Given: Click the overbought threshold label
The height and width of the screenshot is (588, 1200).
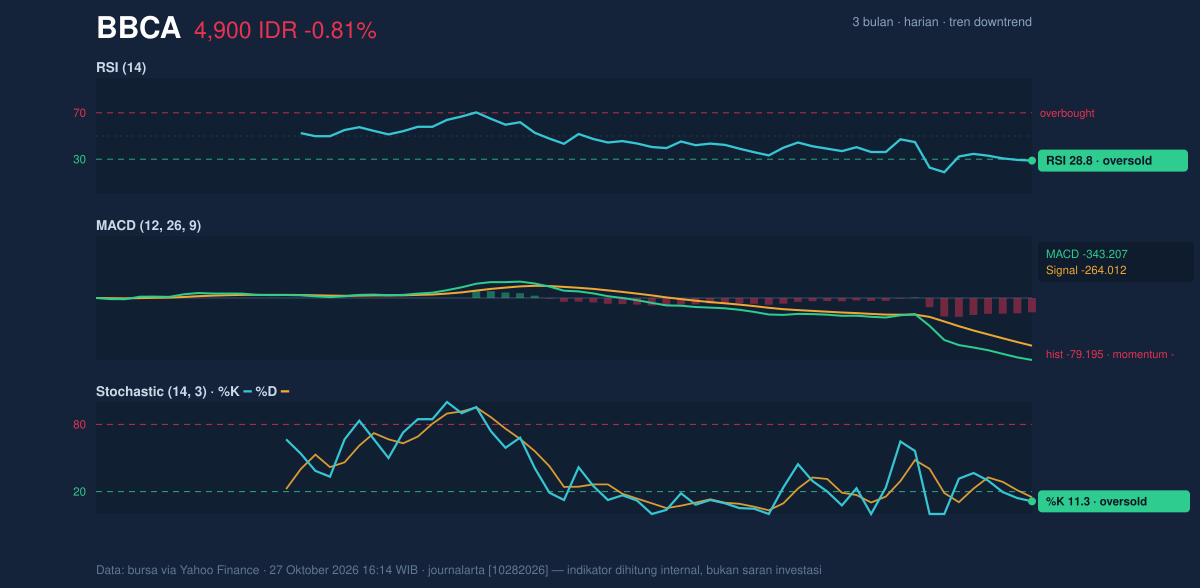Looking at the screenshot, I should tap(1067, 113).
